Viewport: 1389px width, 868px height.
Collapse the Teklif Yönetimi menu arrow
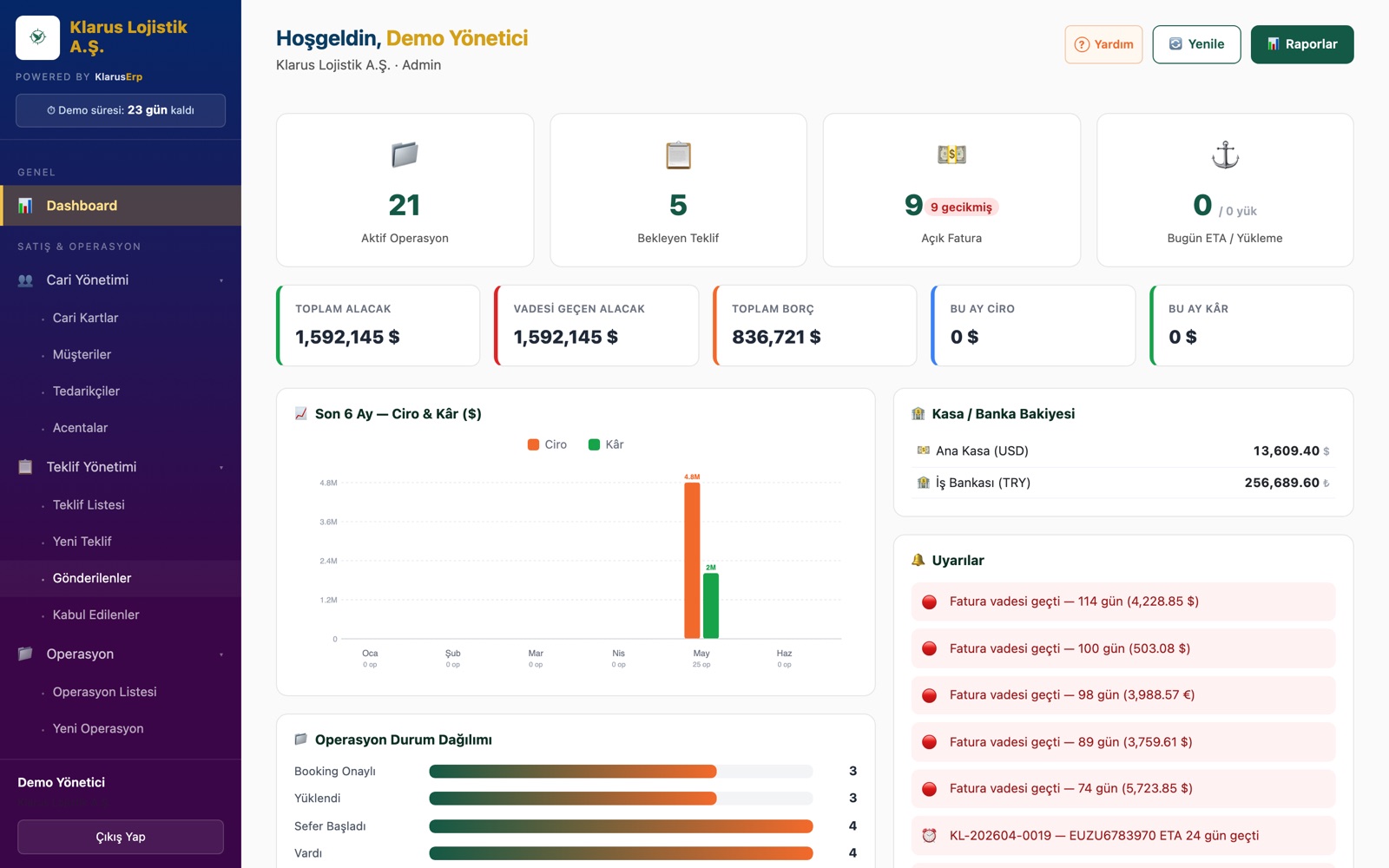(221, 467)
